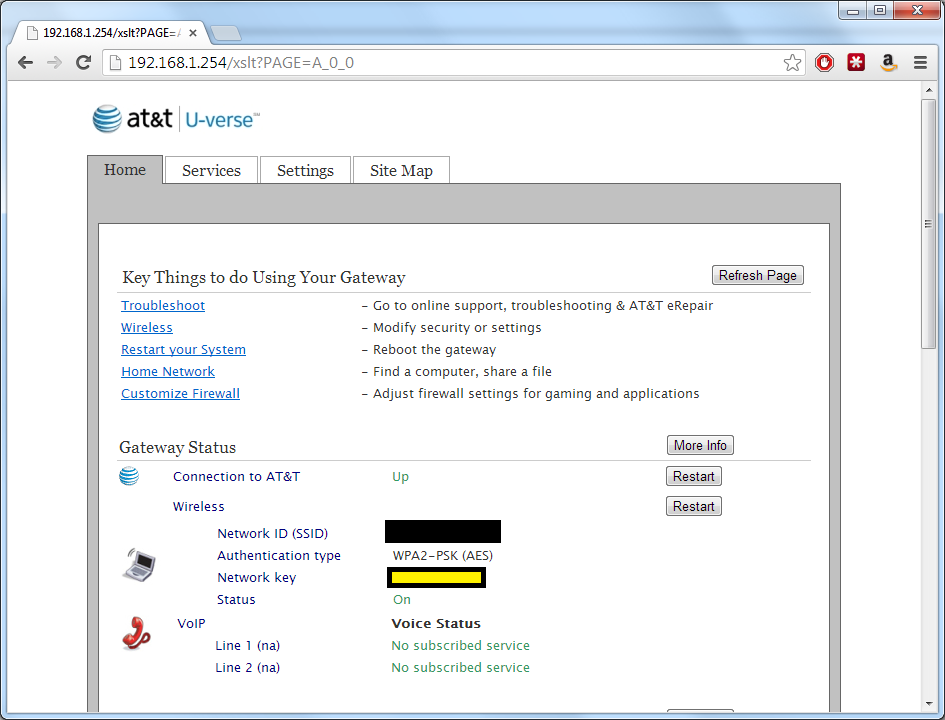Image resolution: width=945 pixels, height=720 pixels.
Task: Click the wireless 'On' status value
Action: [x=402, y=599]
